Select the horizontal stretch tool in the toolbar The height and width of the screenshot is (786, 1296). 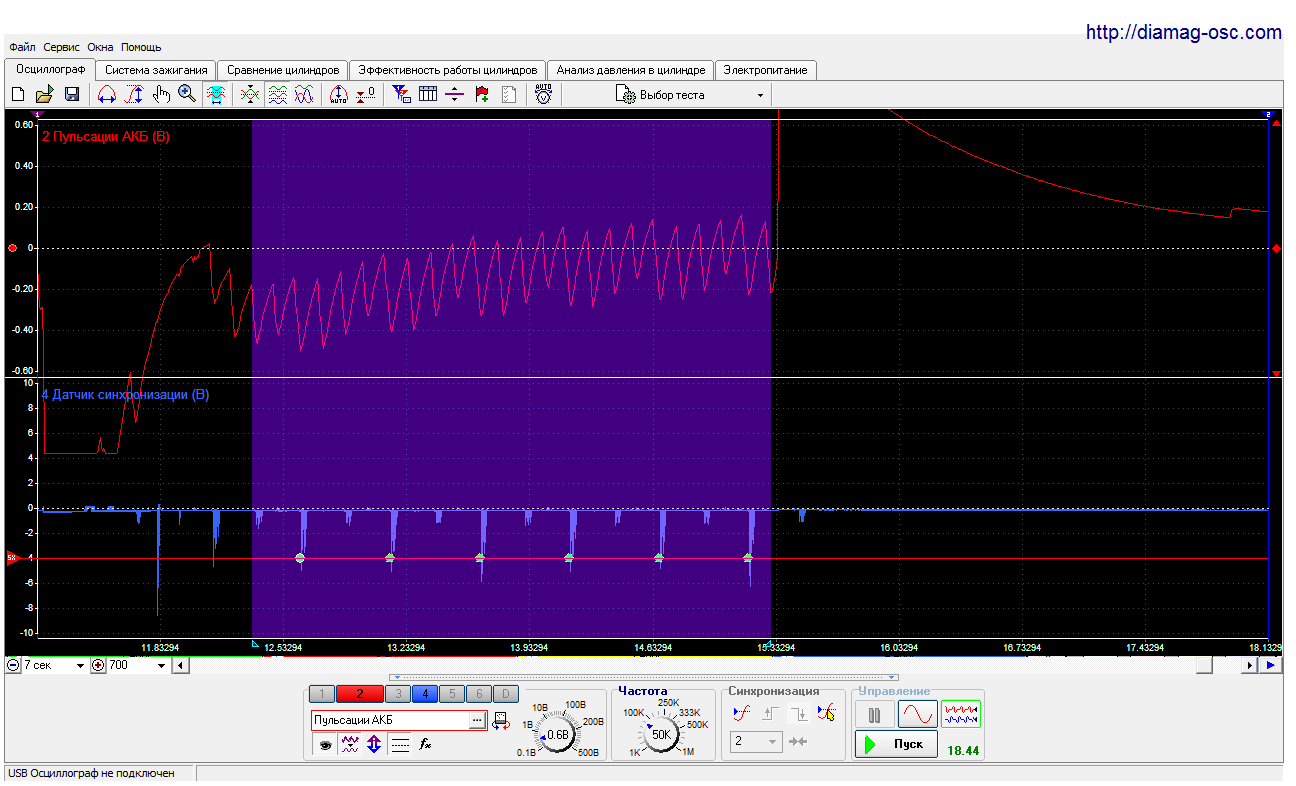[x=106, y=94]
